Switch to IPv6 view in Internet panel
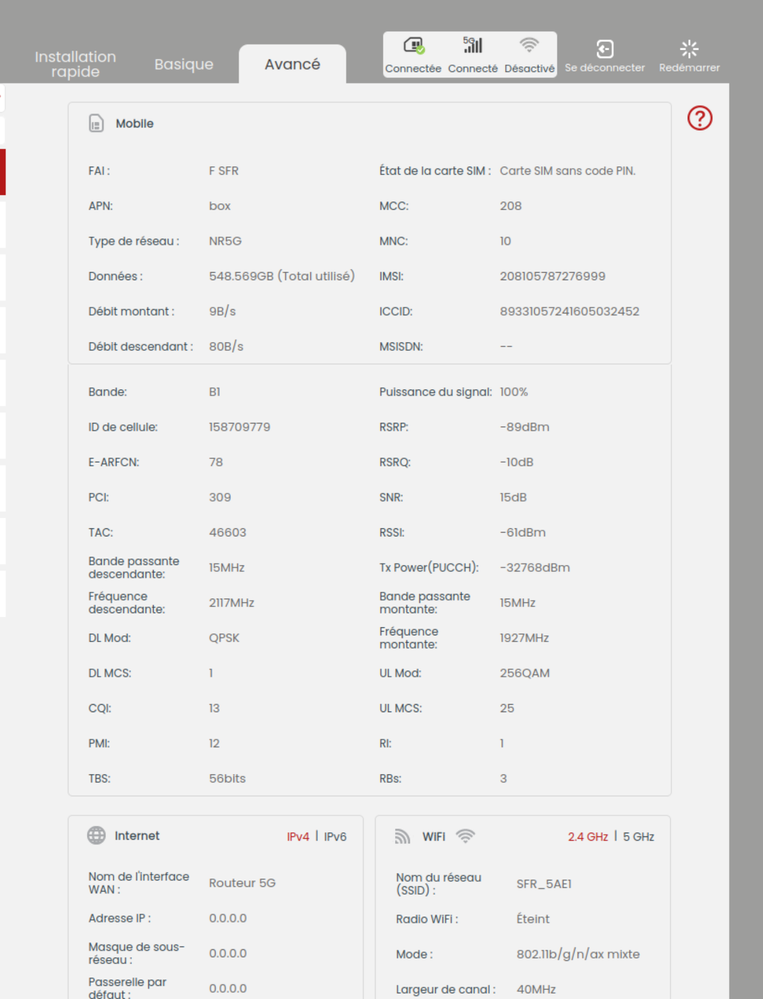 [335, 837]
